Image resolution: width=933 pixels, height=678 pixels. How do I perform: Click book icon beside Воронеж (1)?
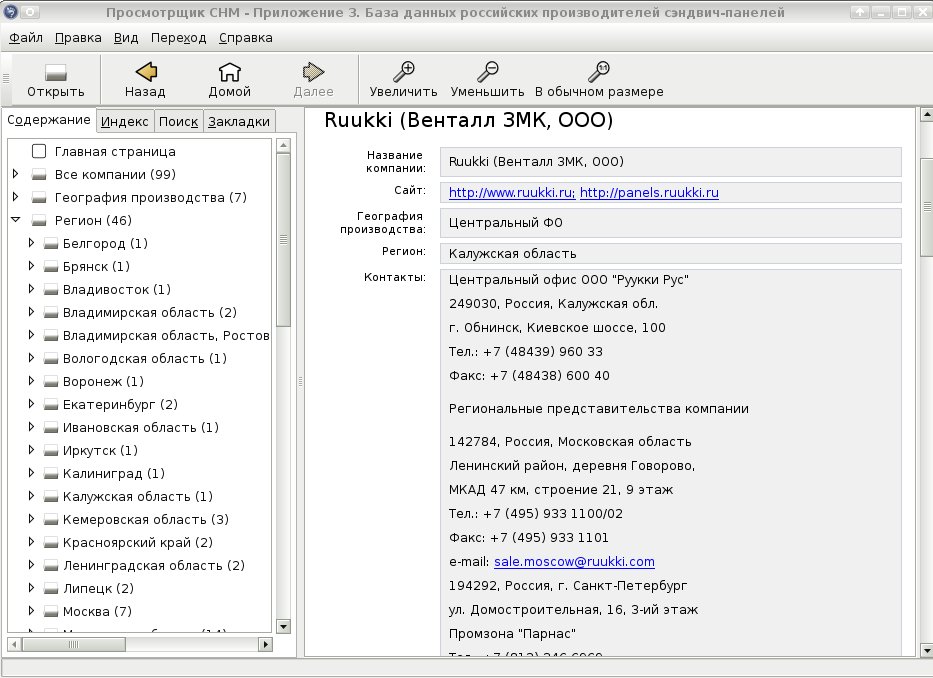(x=51, y=382)
